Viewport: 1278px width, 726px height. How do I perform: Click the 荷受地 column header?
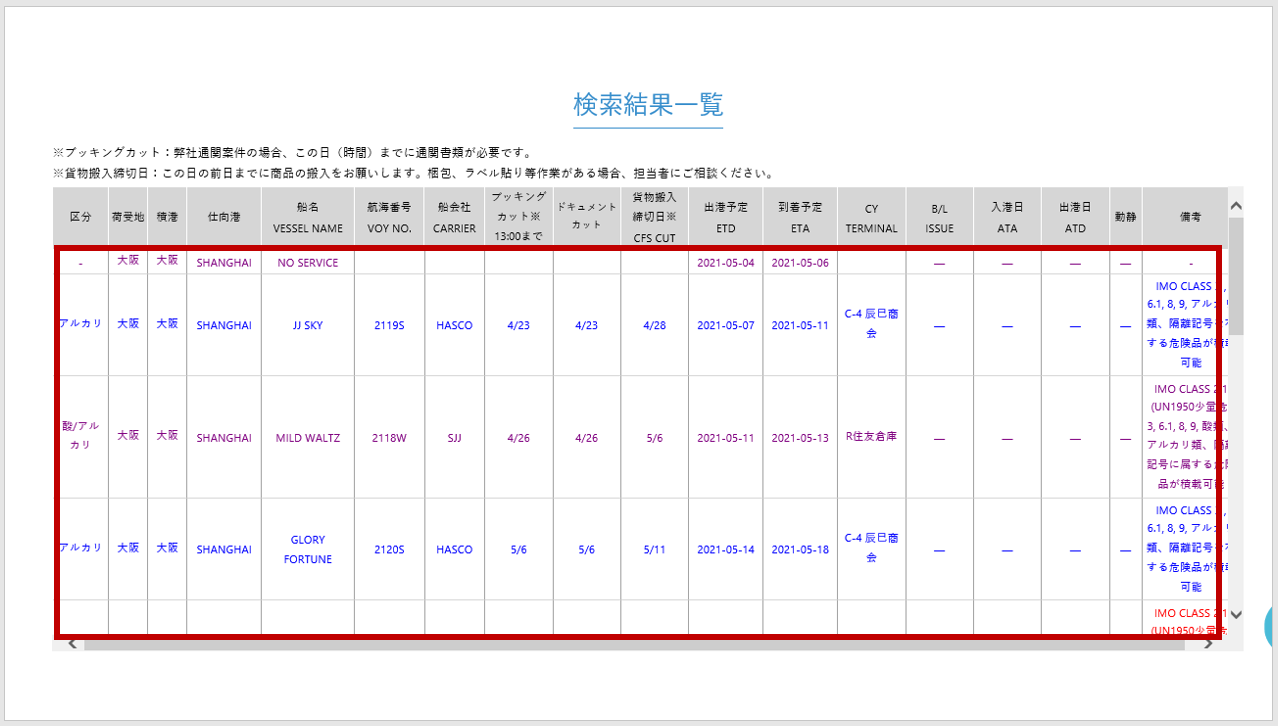128,216
